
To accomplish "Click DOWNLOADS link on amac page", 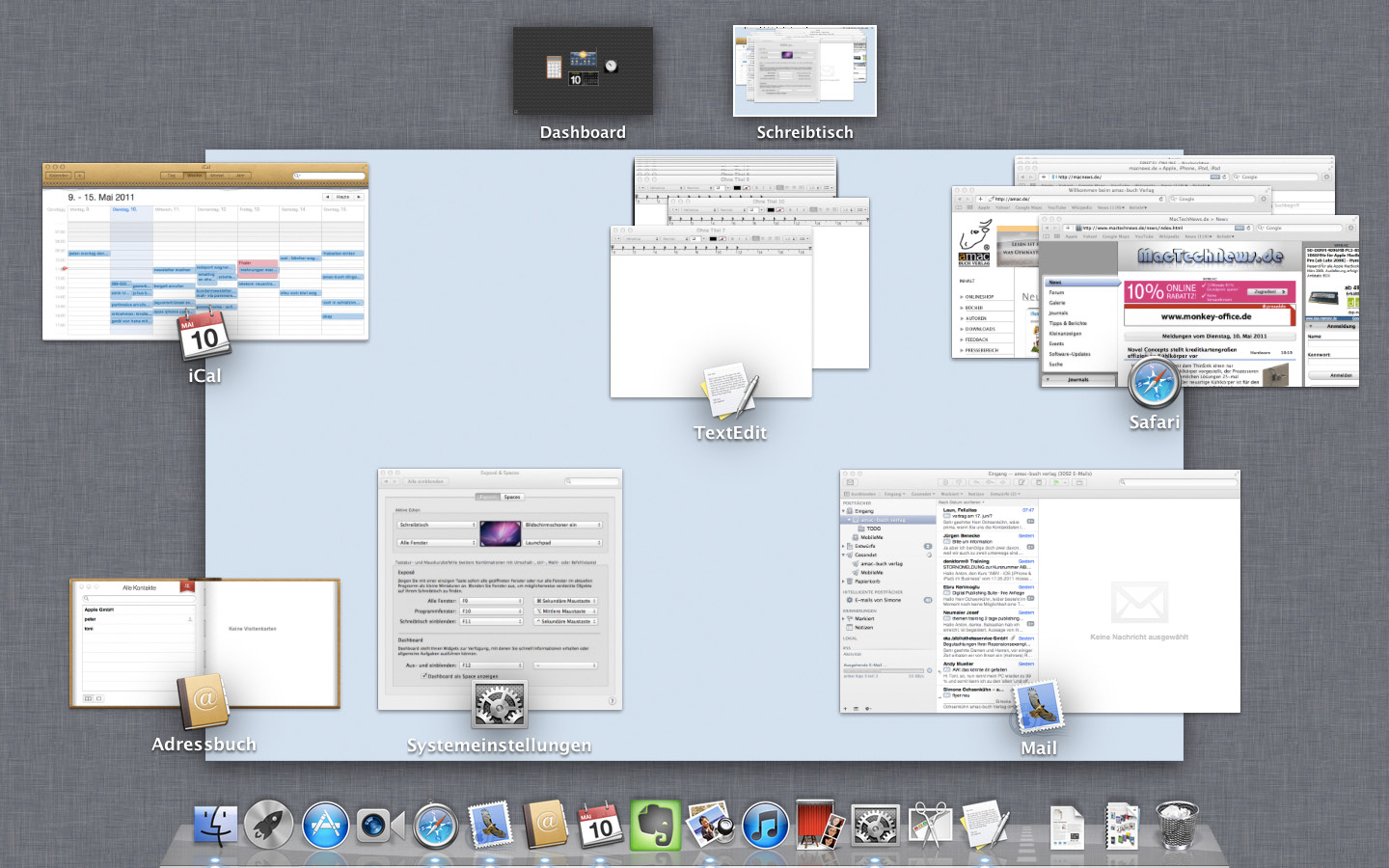I will 979,329.
